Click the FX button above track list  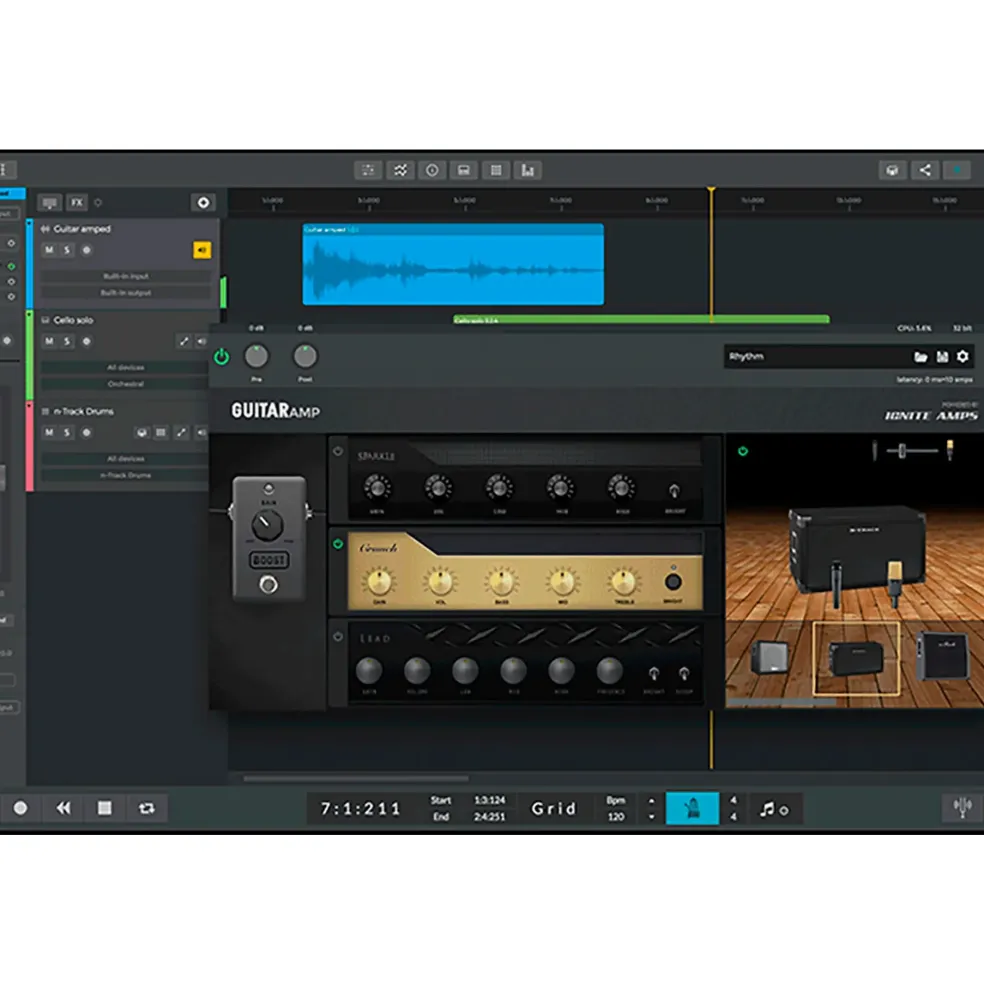(x=77, y=202)
